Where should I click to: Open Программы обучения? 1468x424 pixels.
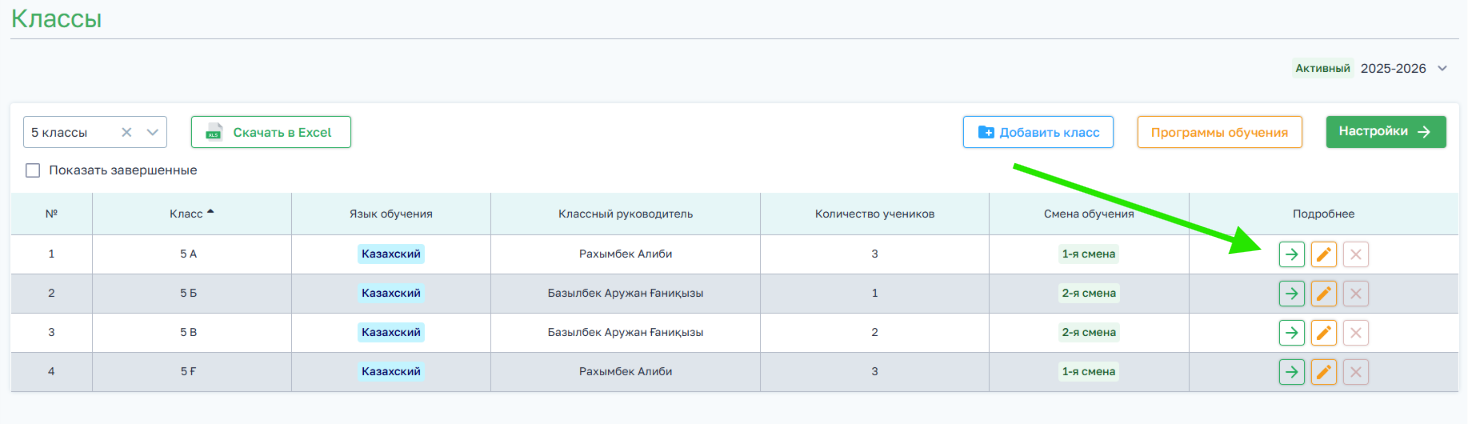pos(1219,132)
